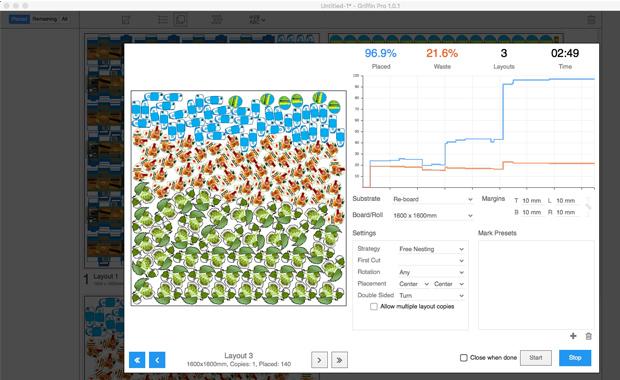Click the highlighted nesting icon in main toolbar
Screen dimensions: 620x380
pyautogui.click(x=181, y=19)
